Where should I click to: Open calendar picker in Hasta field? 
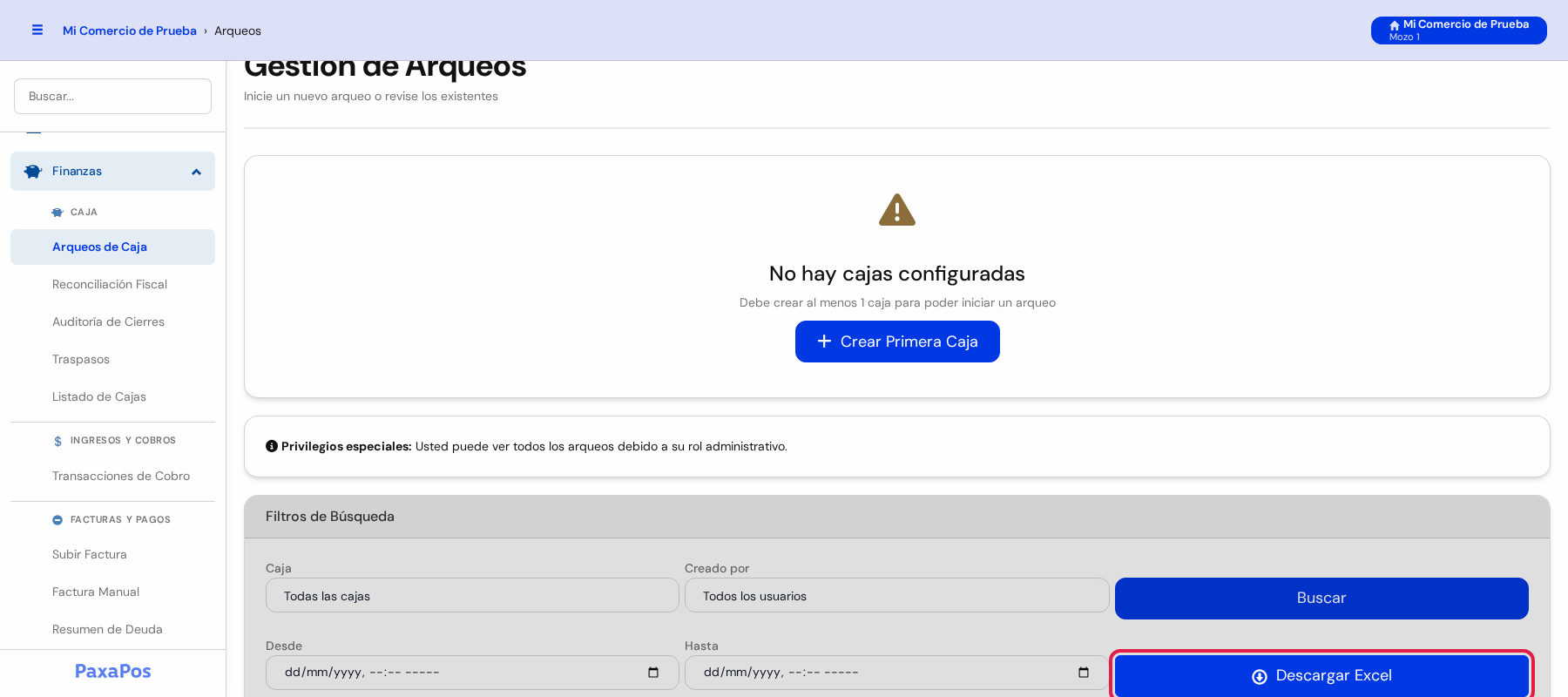point(1084,673)
